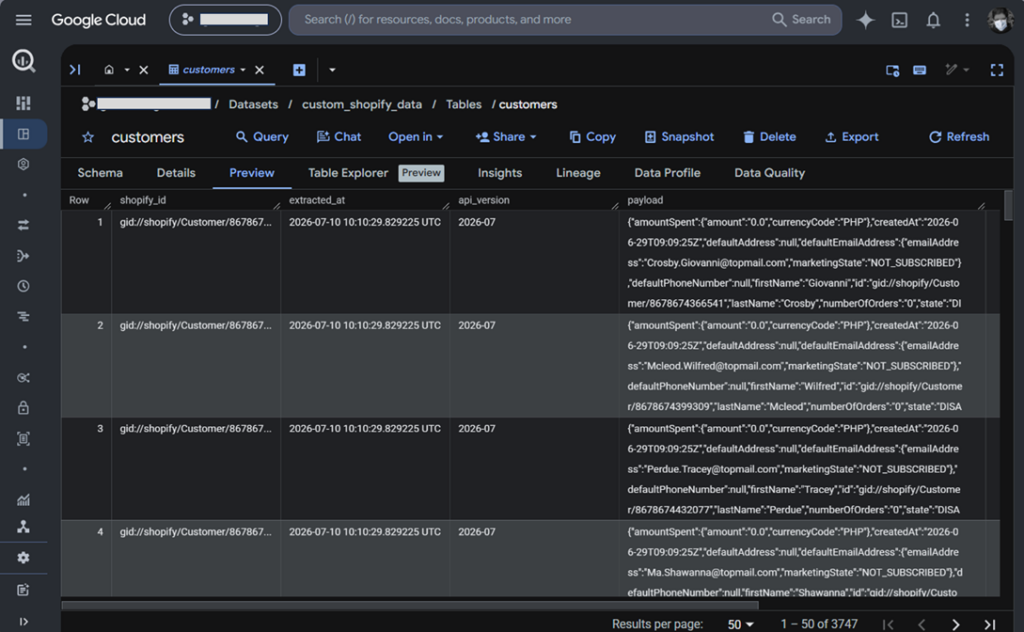1024x632 pixels.
Task: Switch to the Schema tab
Action: coord(100,173)
